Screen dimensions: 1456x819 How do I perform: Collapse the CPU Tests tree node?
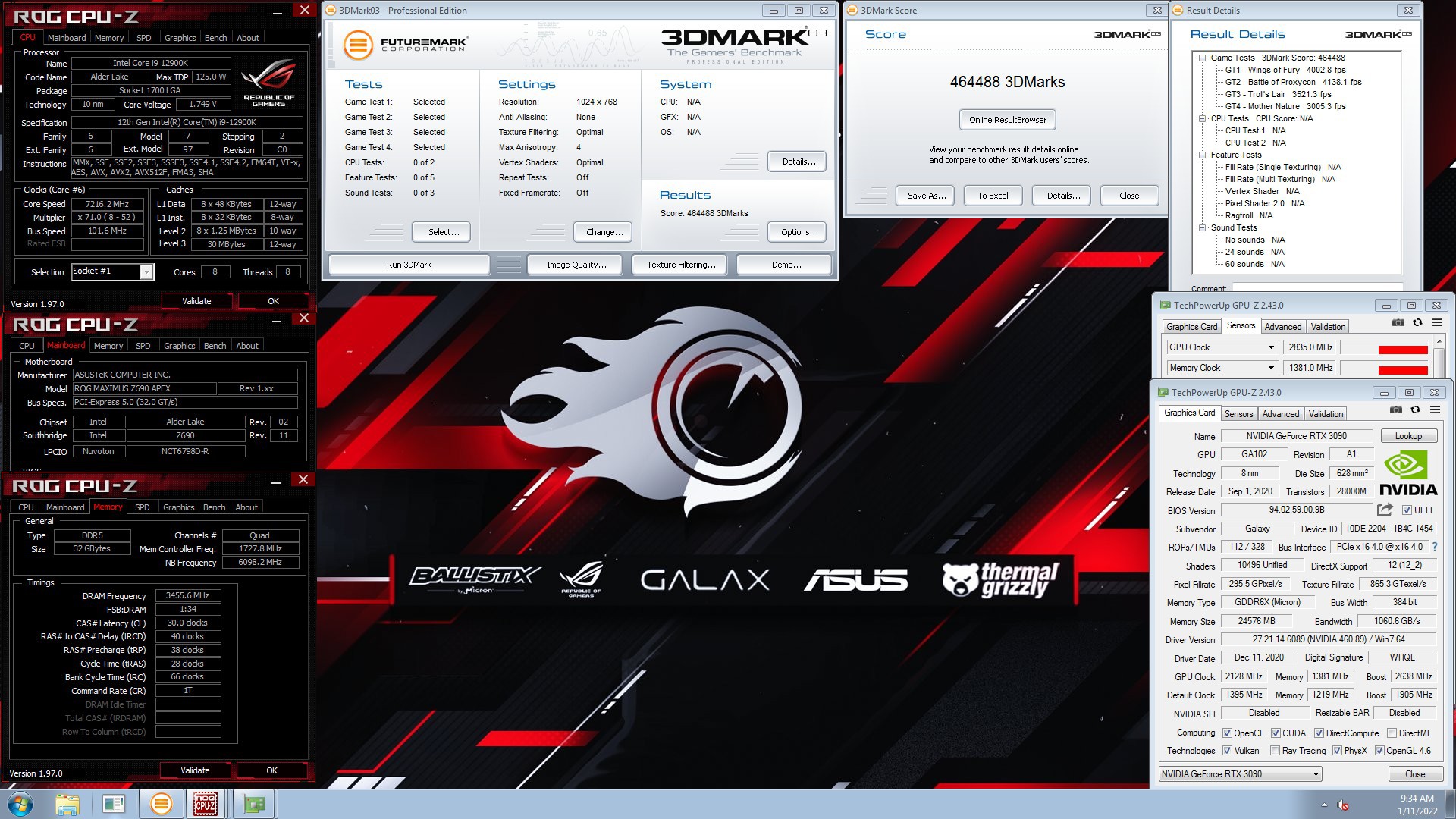1203,118
